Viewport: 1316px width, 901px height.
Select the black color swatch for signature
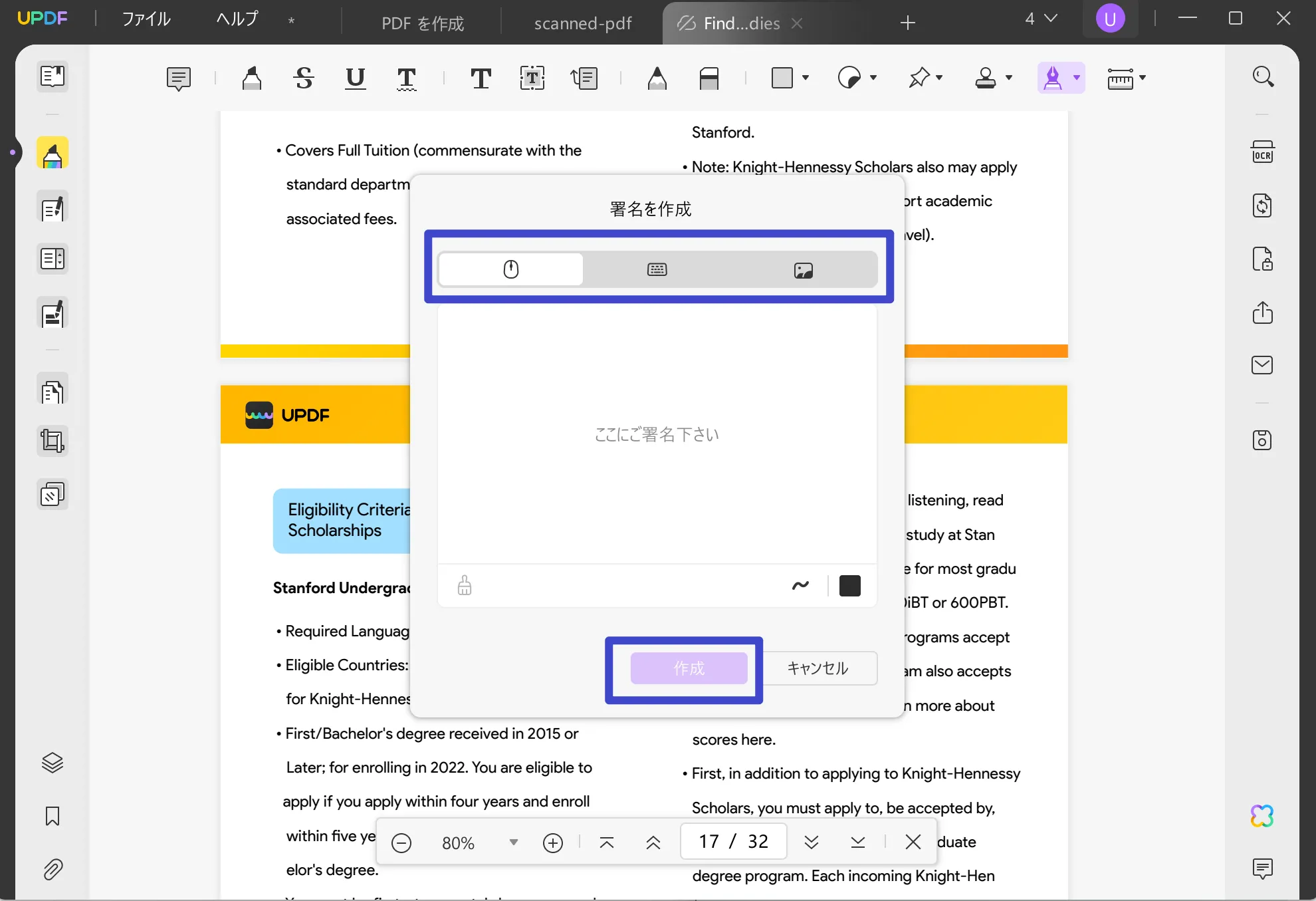coord(850,585)
